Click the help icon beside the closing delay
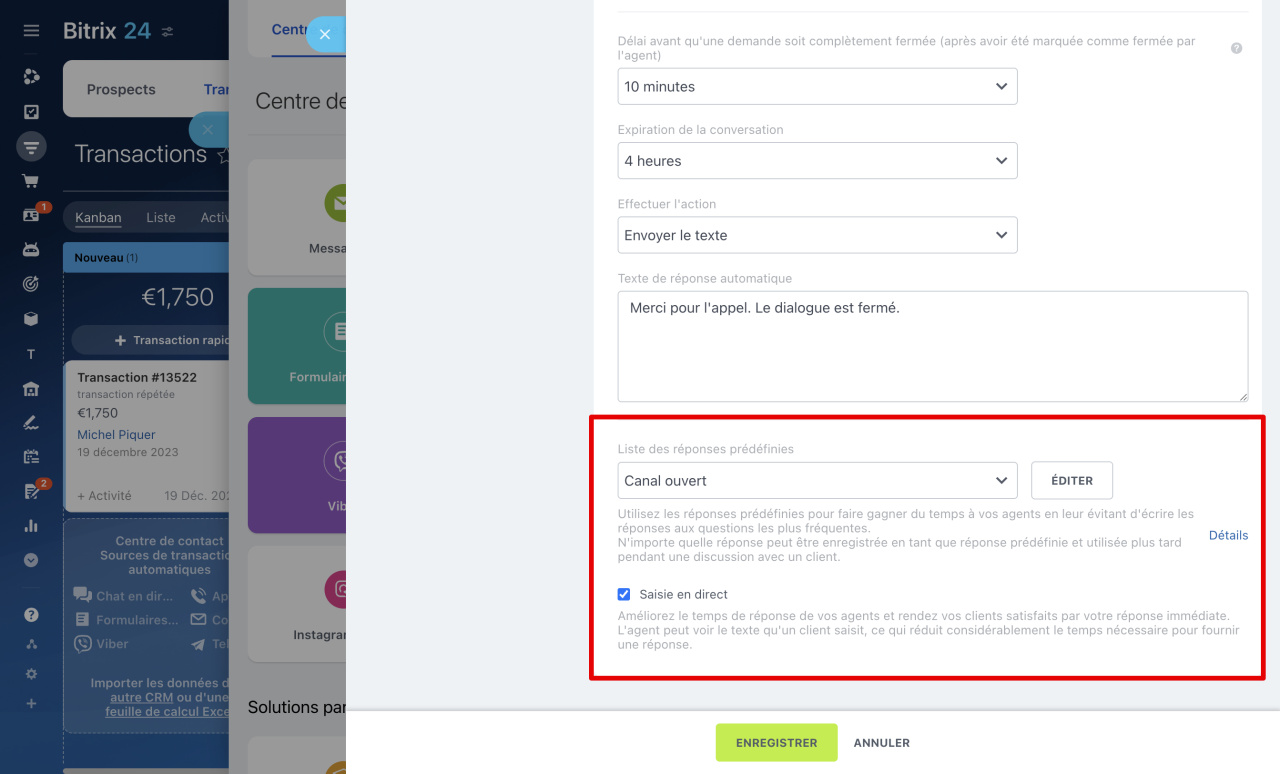Image resolution: width=1280 pixels, height=774 pixels. coord(1237,48)
